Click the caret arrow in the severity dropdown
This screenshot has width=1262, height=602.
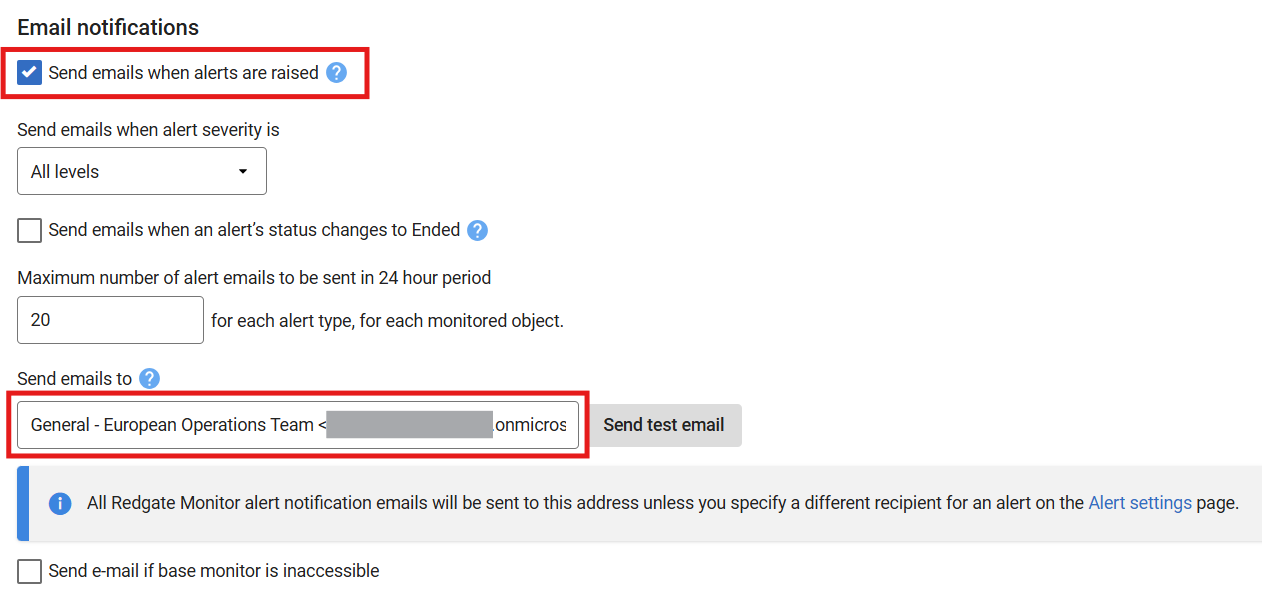(x=243, y=172)
